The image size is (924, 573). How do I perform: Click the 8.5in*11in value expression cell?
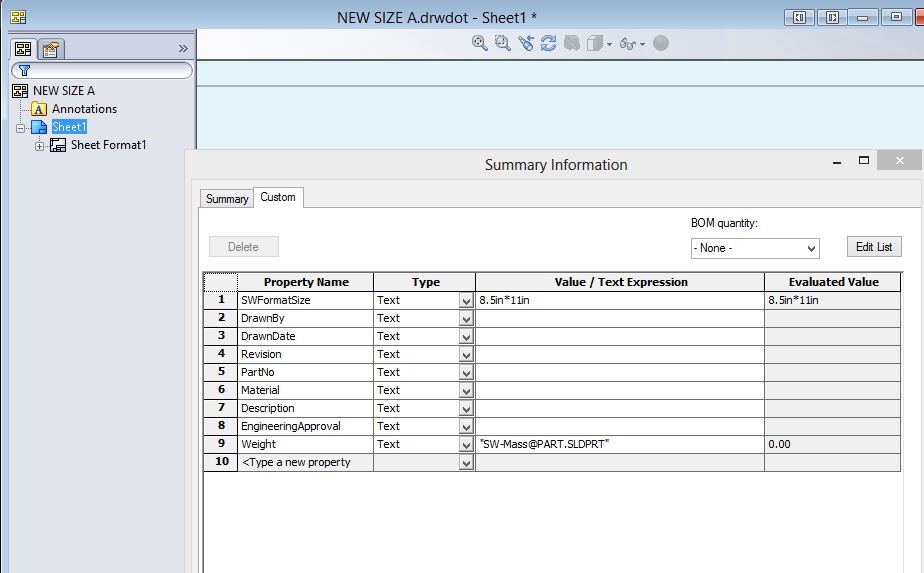tap(620, 300)
